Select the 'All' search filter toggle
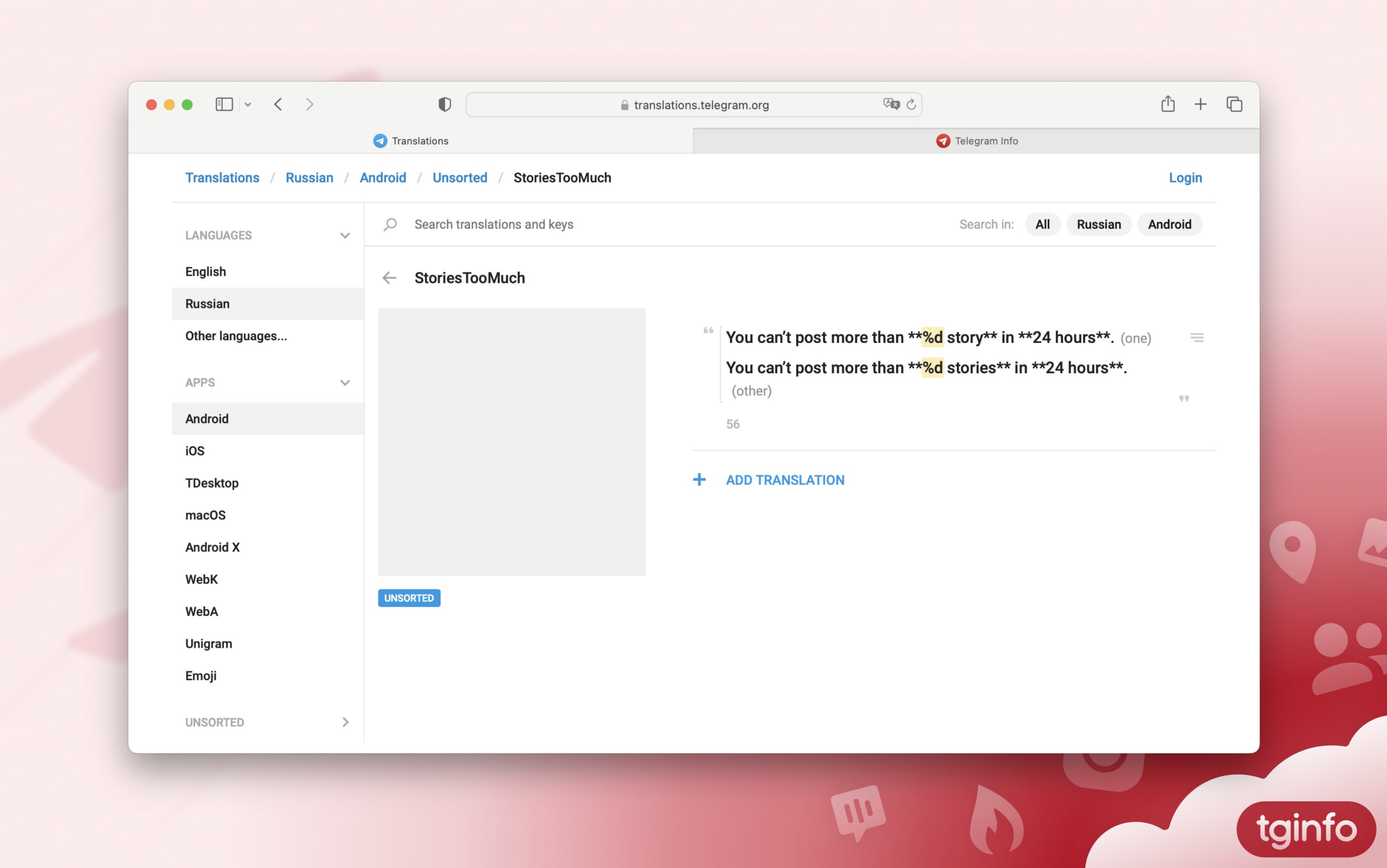The height and width of the screenshot is (868, 1387). coord(1041,224)
